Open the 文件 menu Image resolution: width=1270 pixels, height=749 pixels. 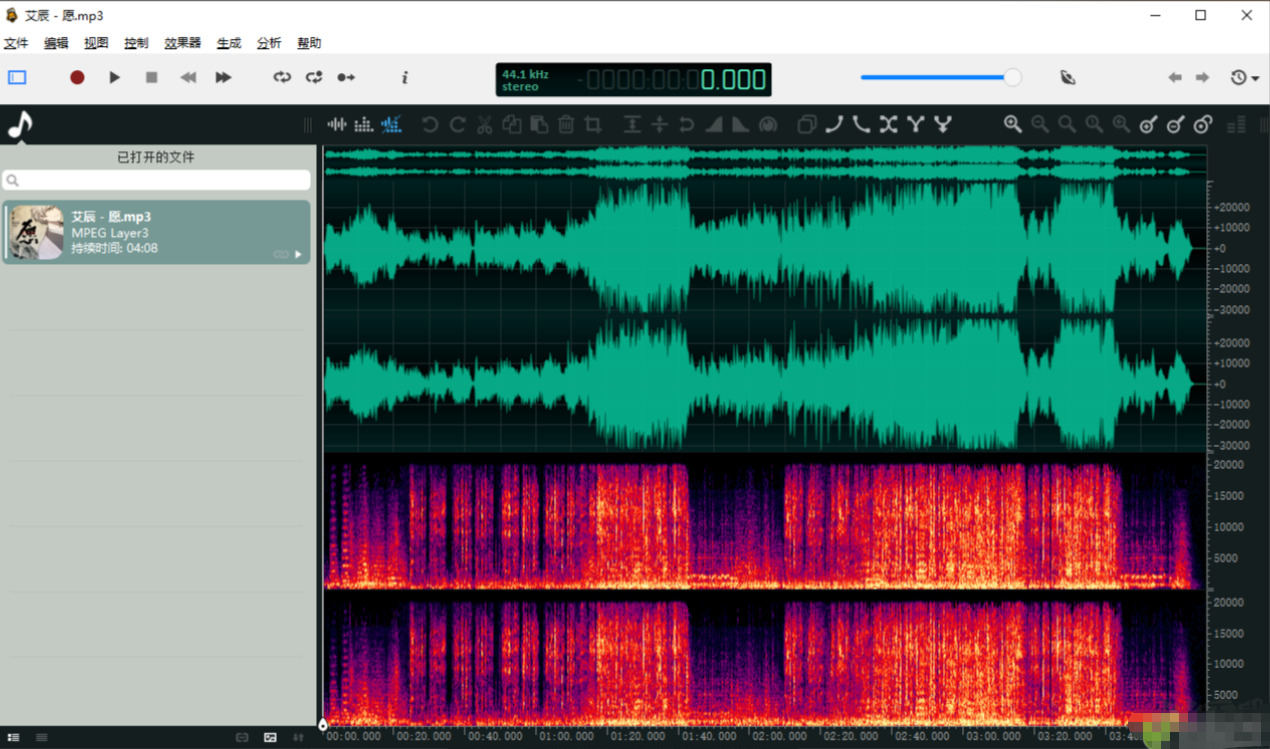[x=16, y=43]
